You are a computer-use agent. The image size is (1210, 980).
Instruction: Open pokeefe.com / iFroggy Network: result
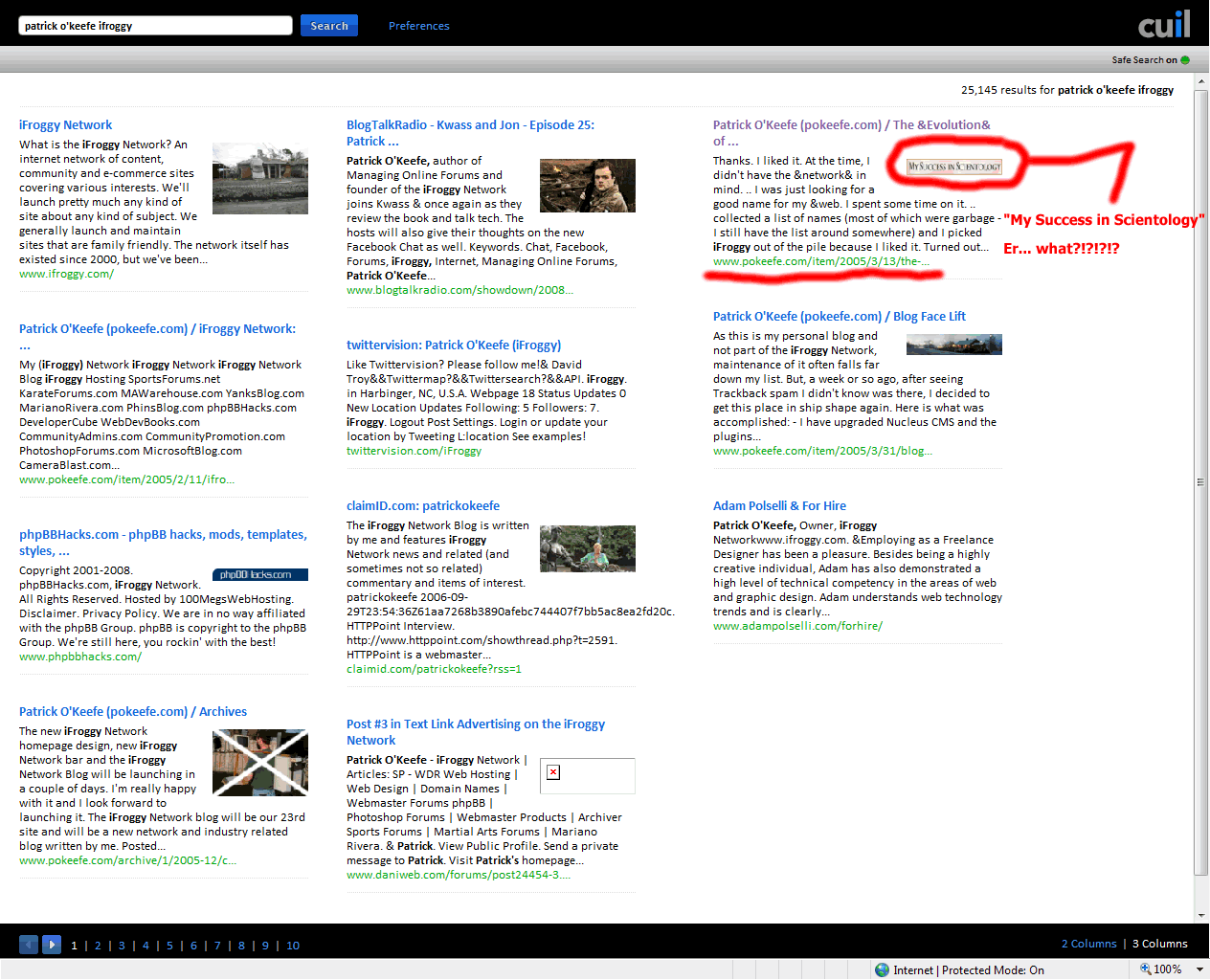click(157, 337)
